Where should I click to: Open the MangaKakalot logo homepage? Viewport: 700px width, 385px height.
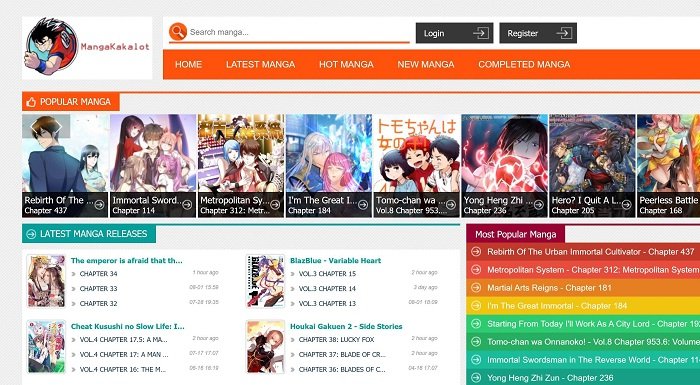coord(87,48)
